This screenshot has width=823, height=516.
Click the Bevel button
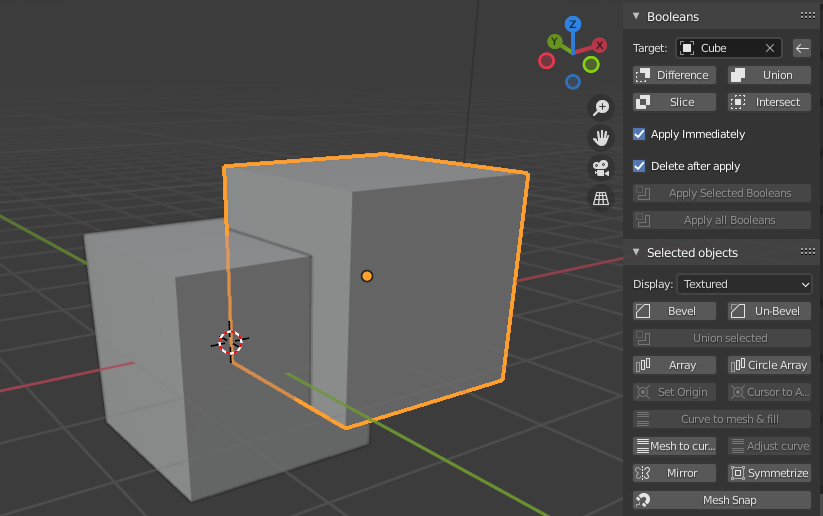674,311
